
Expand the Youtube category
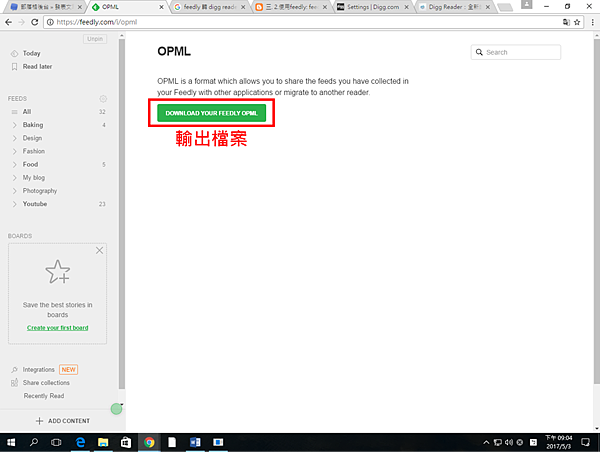(15, 204)
